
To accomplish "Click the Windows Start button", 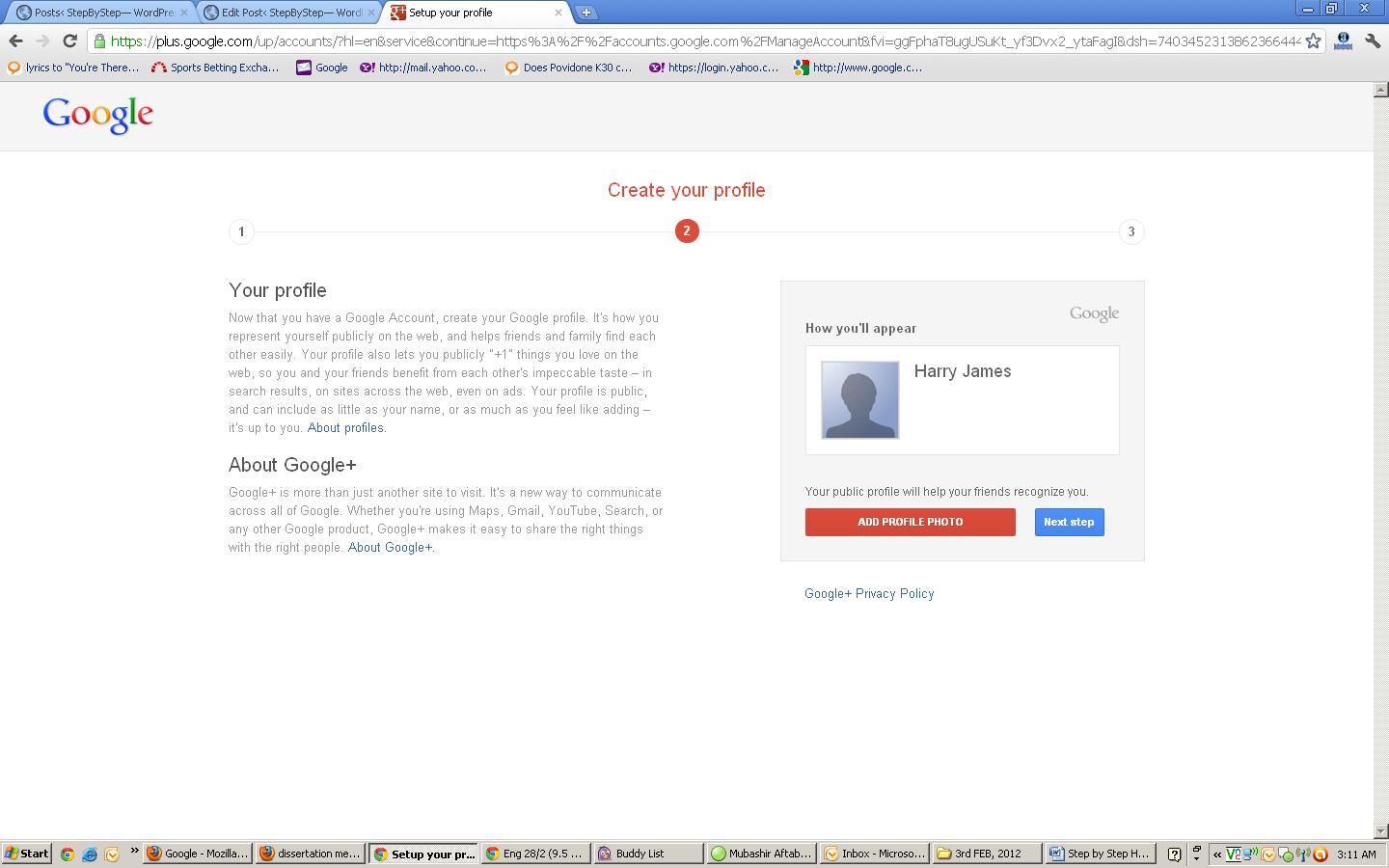I will (27, 854).
